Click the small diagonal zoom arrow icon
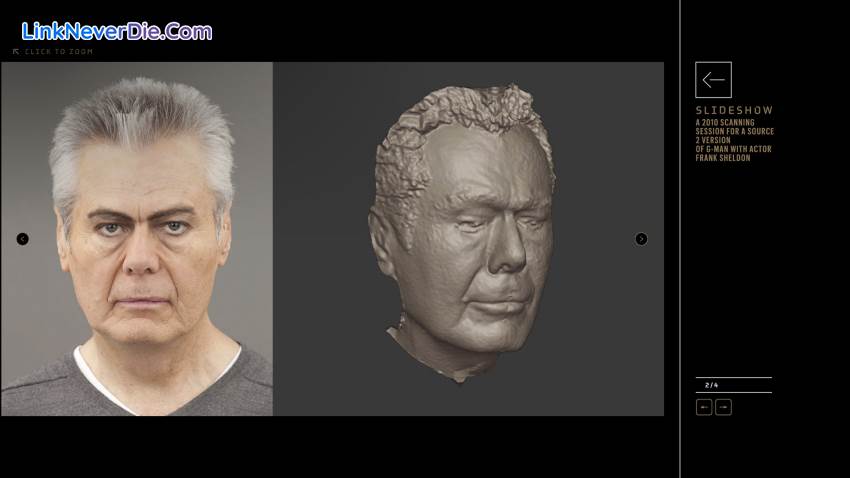 pyautogui.click(x=16, y=51)
